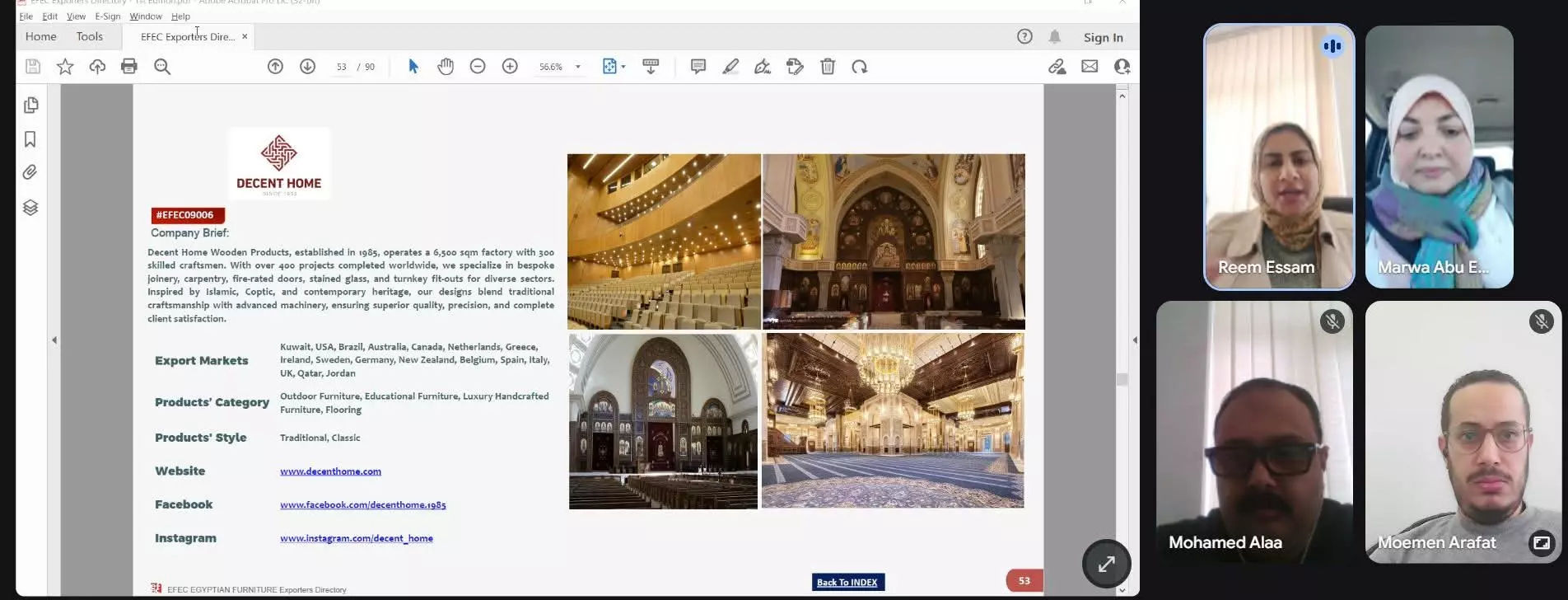
Task: Open the Bookmarks side panel
Action: (x=30, y=139)
